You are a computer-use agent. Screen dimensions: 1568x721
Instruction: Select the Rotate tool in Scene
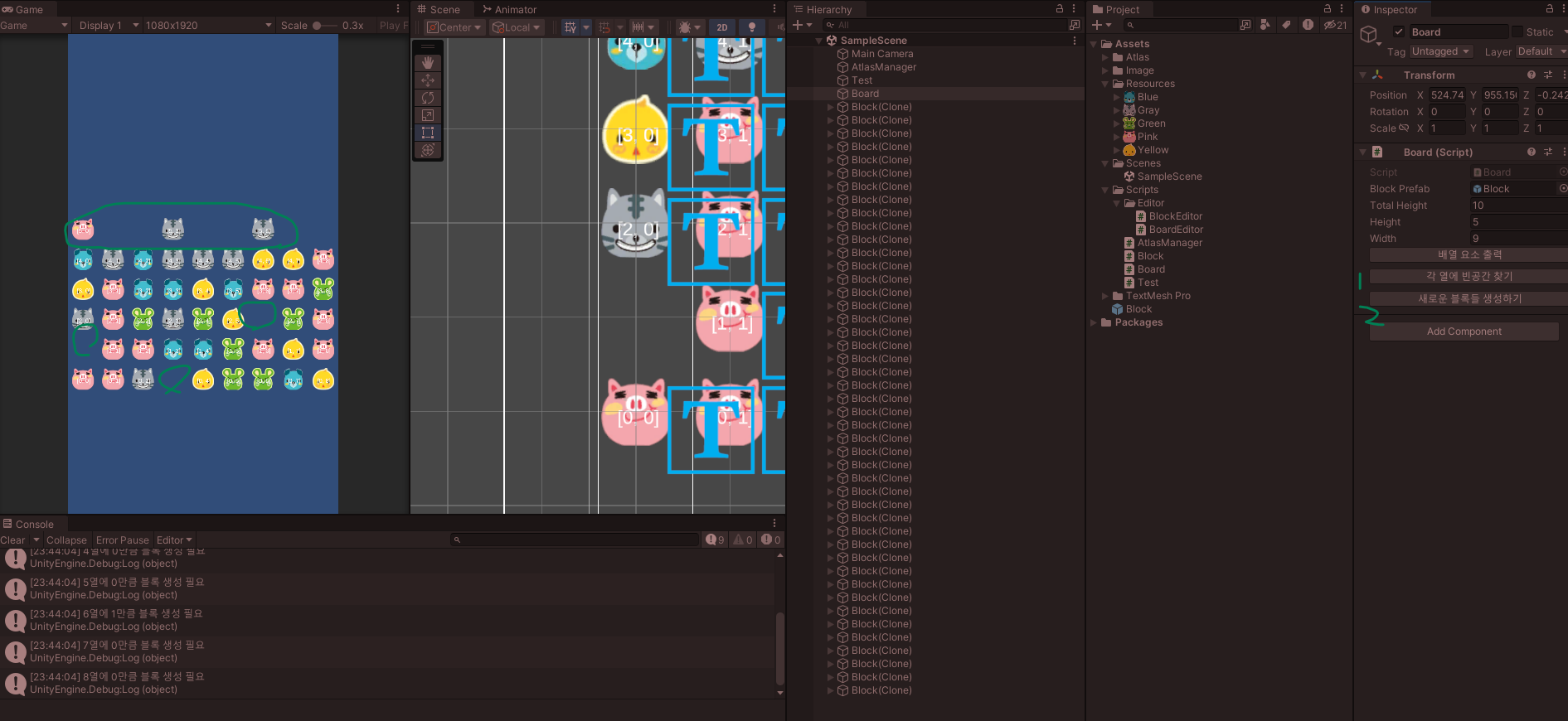(428, 98)
